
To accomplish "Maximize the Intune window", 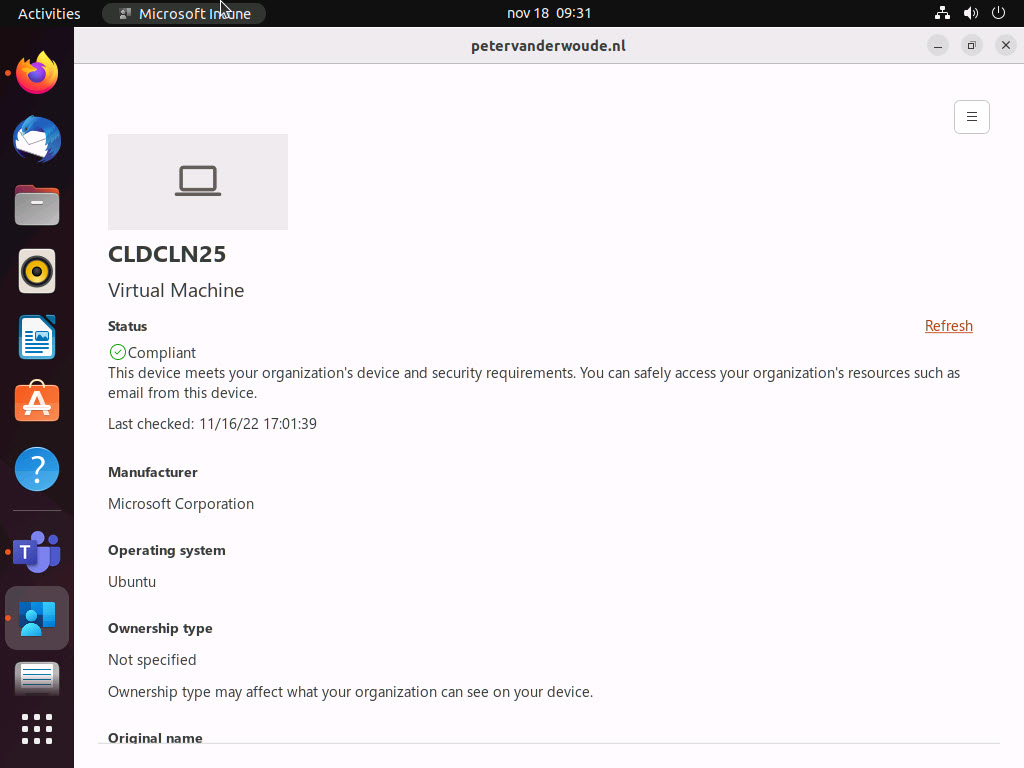I will point(971,45).
